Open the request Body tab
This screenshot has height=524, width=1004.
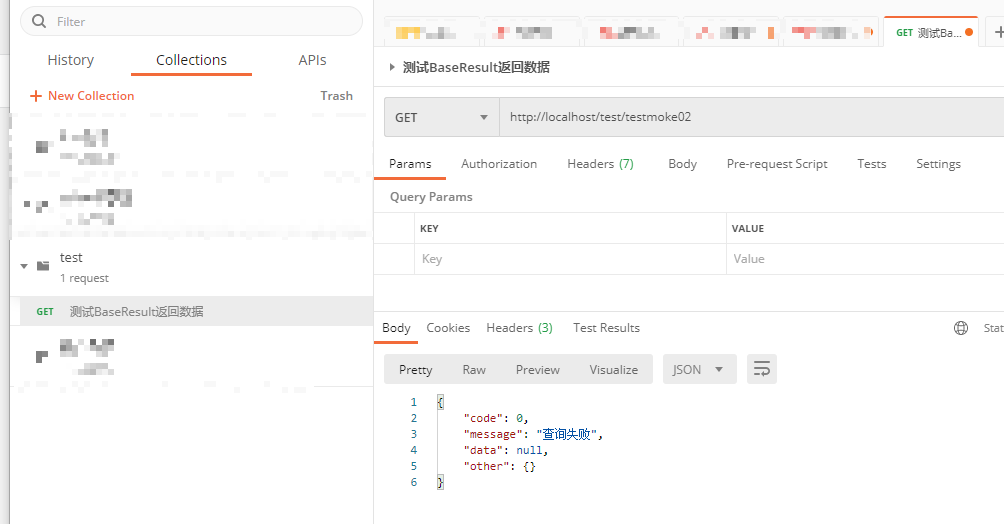click(683, 164)
